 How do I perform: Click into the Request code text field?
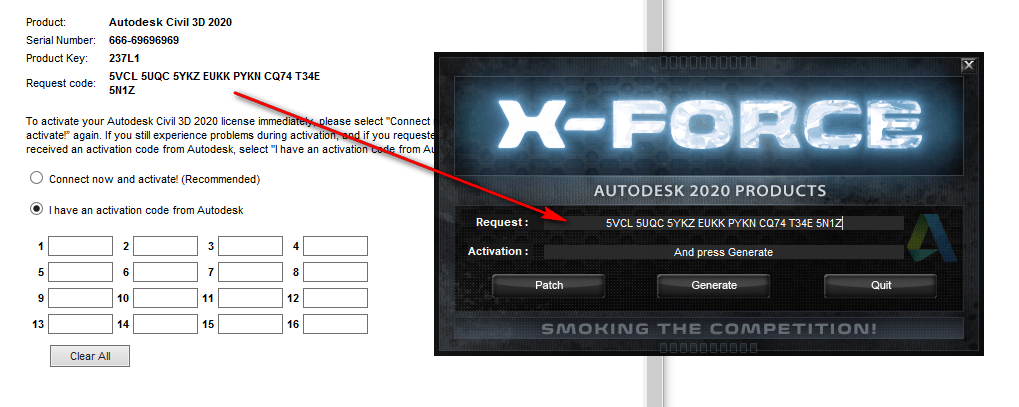[x=723, y=223]
